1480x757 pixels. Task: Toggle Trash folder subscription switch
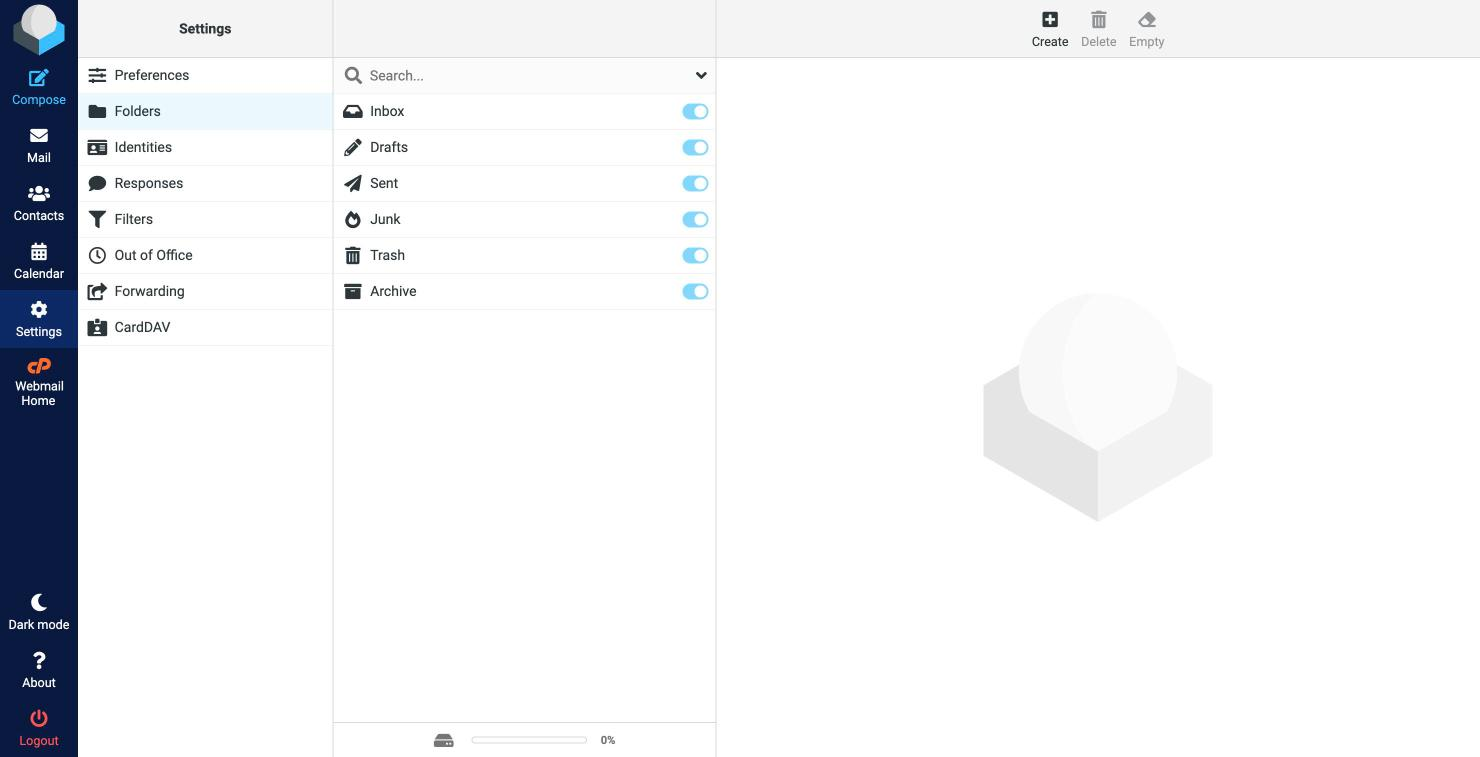click(x=695, y=255)
